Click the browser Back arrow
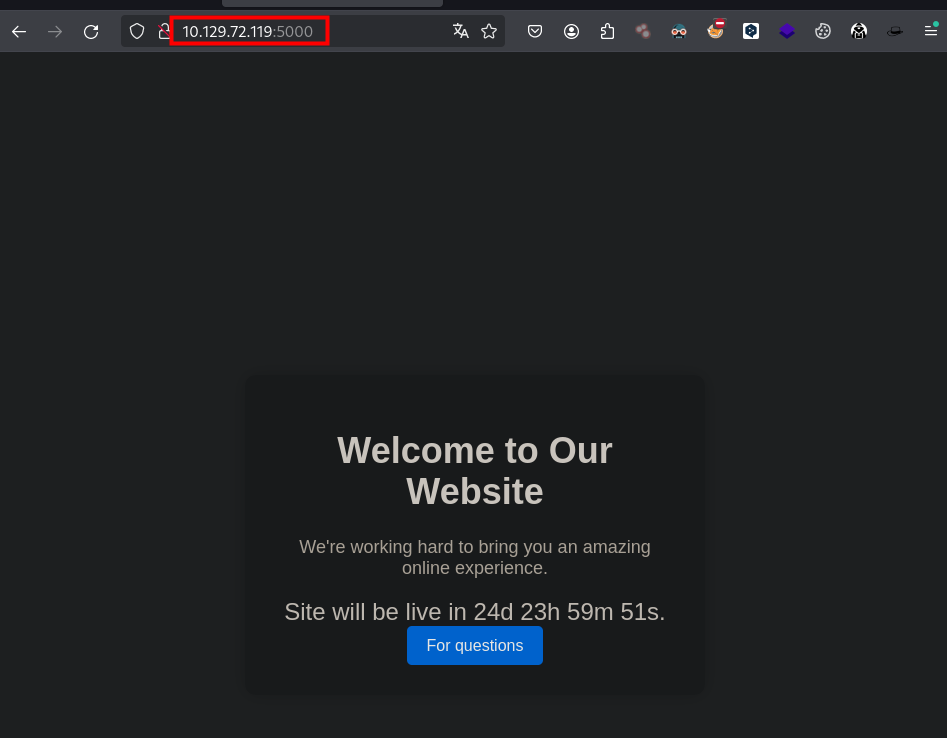Image resolution: width=947 pixels, height=738 pixels. [x=19, y=32]
